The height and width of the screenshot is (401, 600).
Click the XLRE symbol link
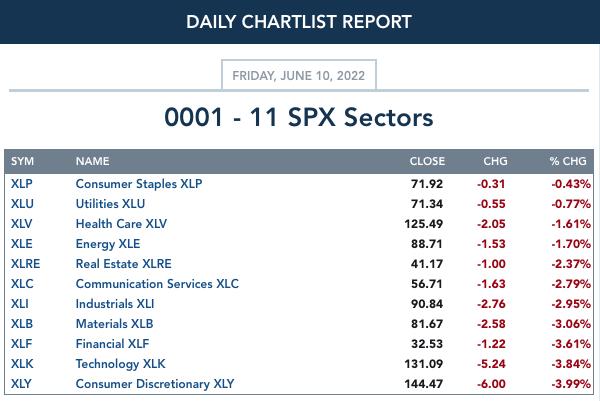pos(25,264)
